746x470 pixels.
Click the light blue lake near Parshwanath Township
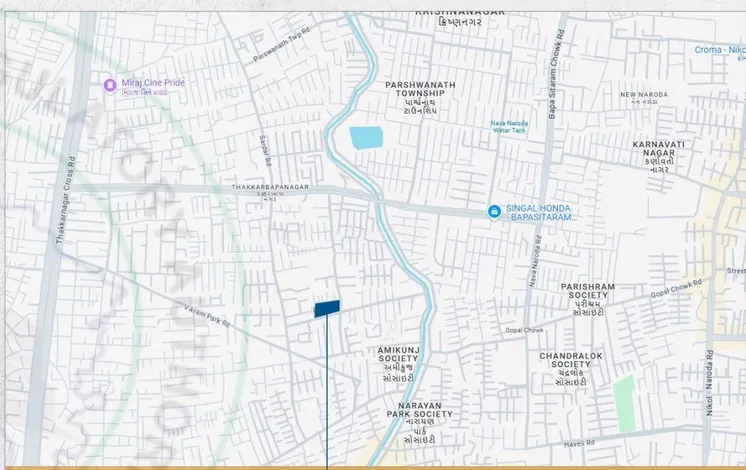366,138
